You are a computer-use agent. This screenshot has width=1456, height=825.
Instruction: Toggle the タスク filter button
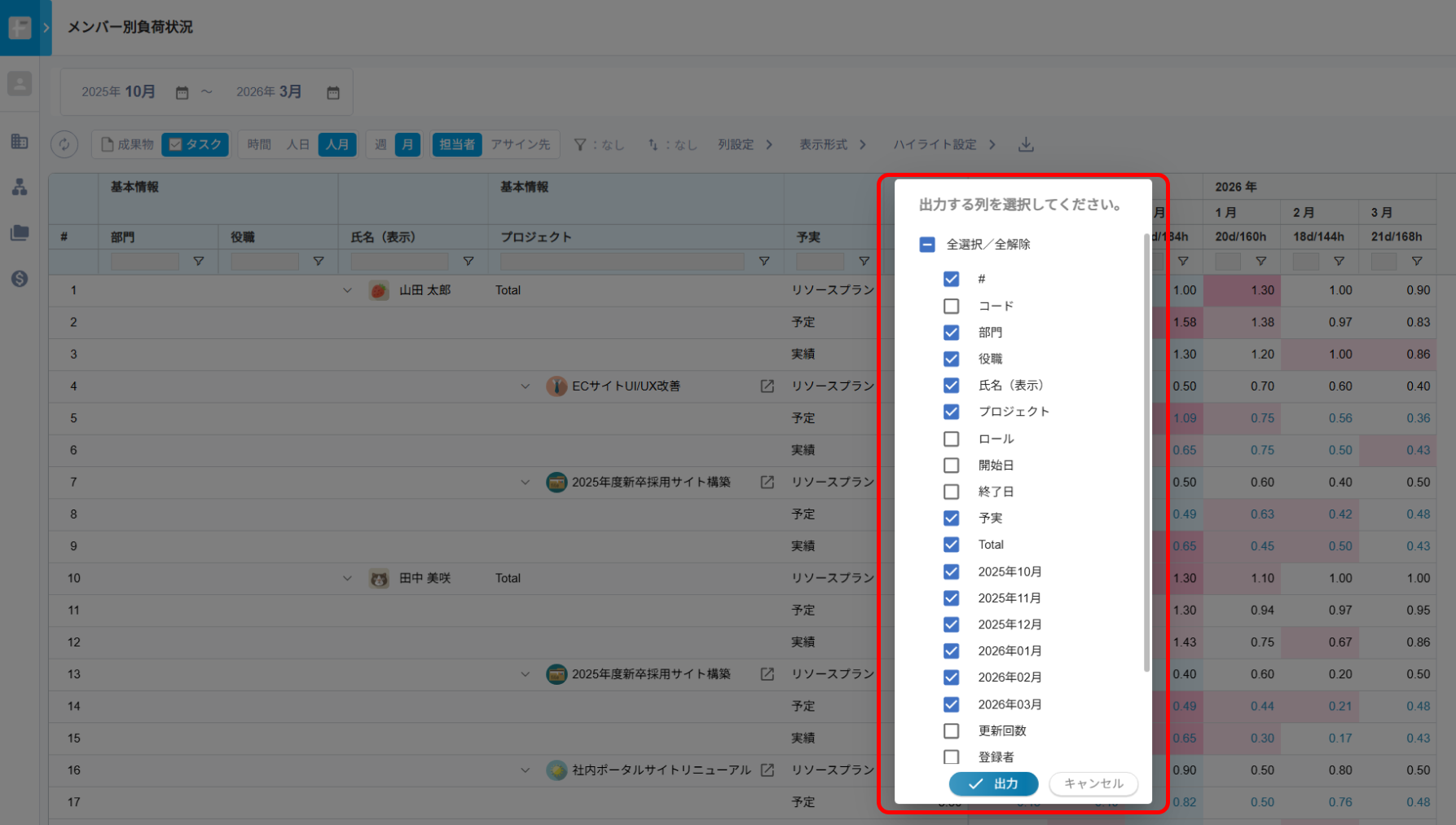(195, 144)
